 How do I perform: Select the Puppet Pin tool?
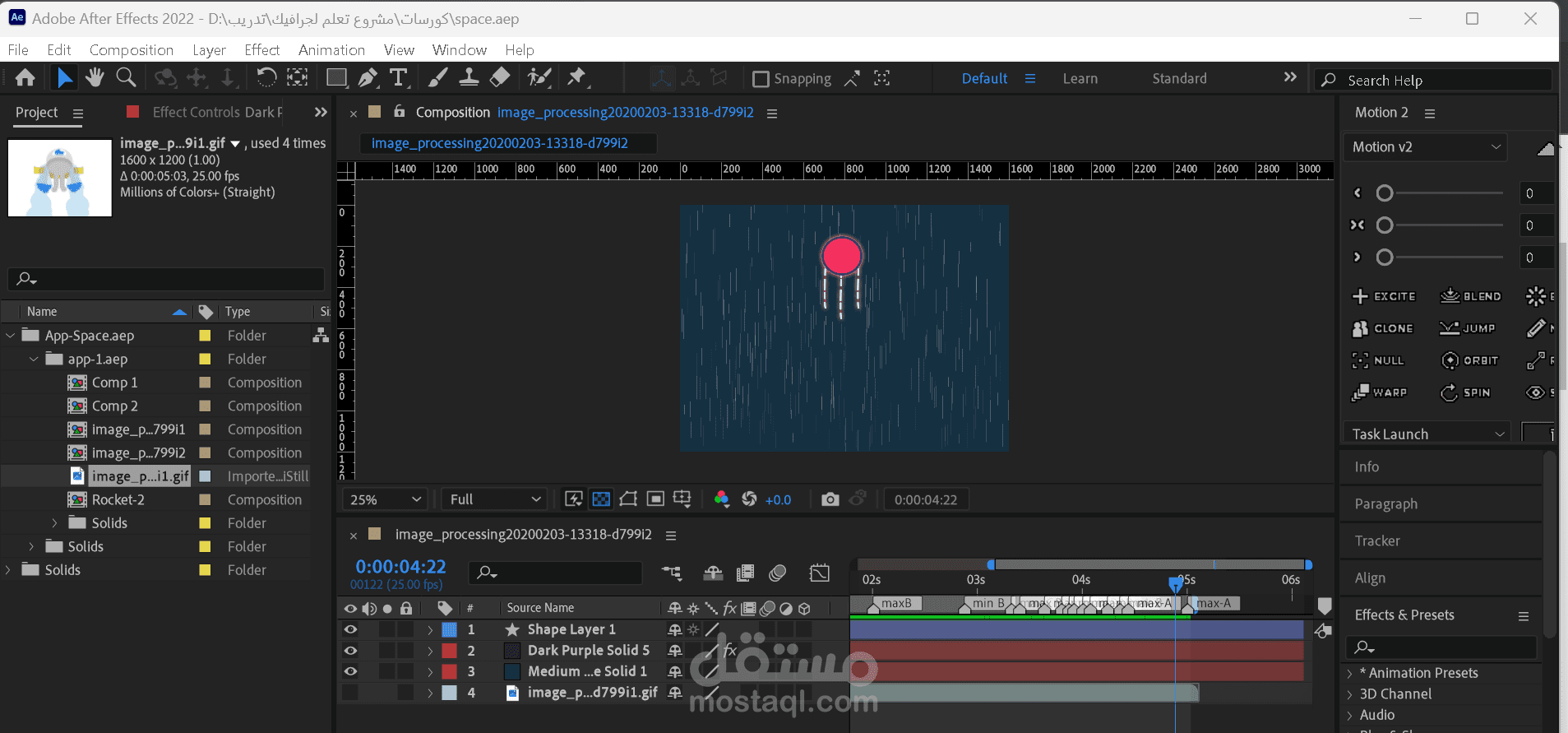coord(577,78)
